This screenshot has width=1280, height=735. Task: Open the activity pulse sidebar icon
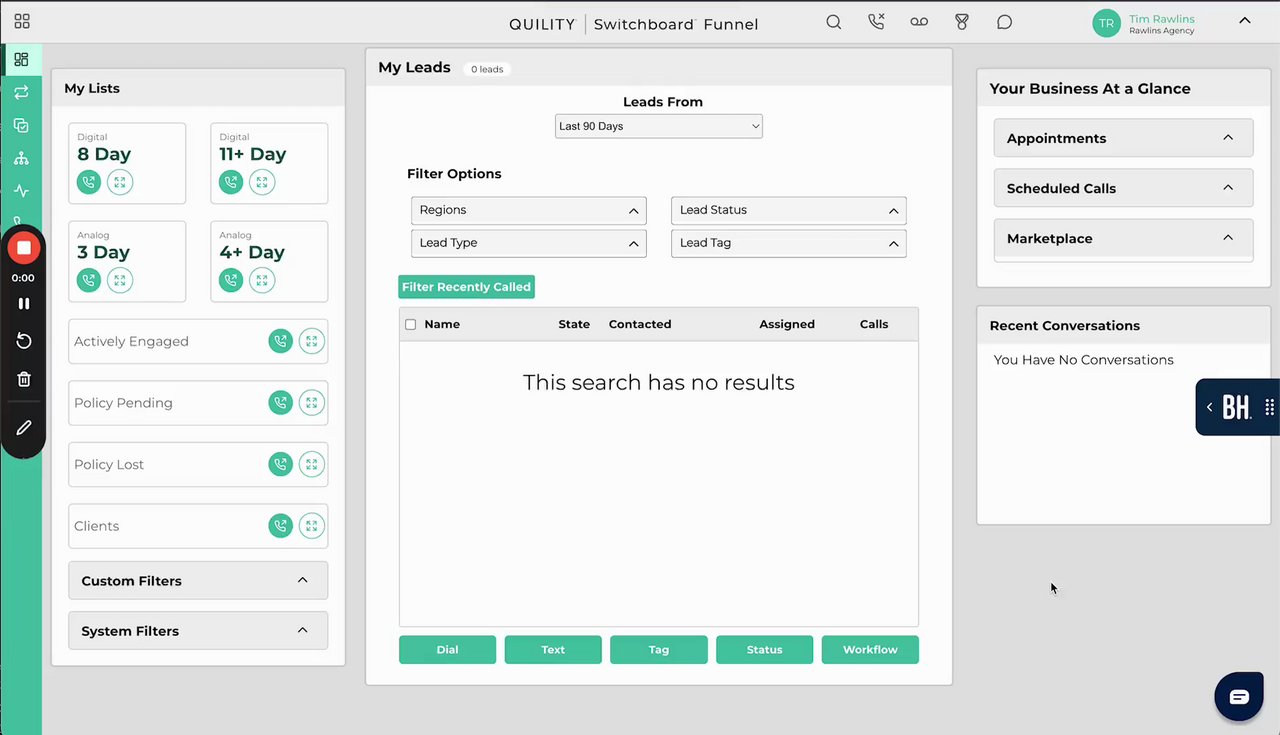point(21,191)
